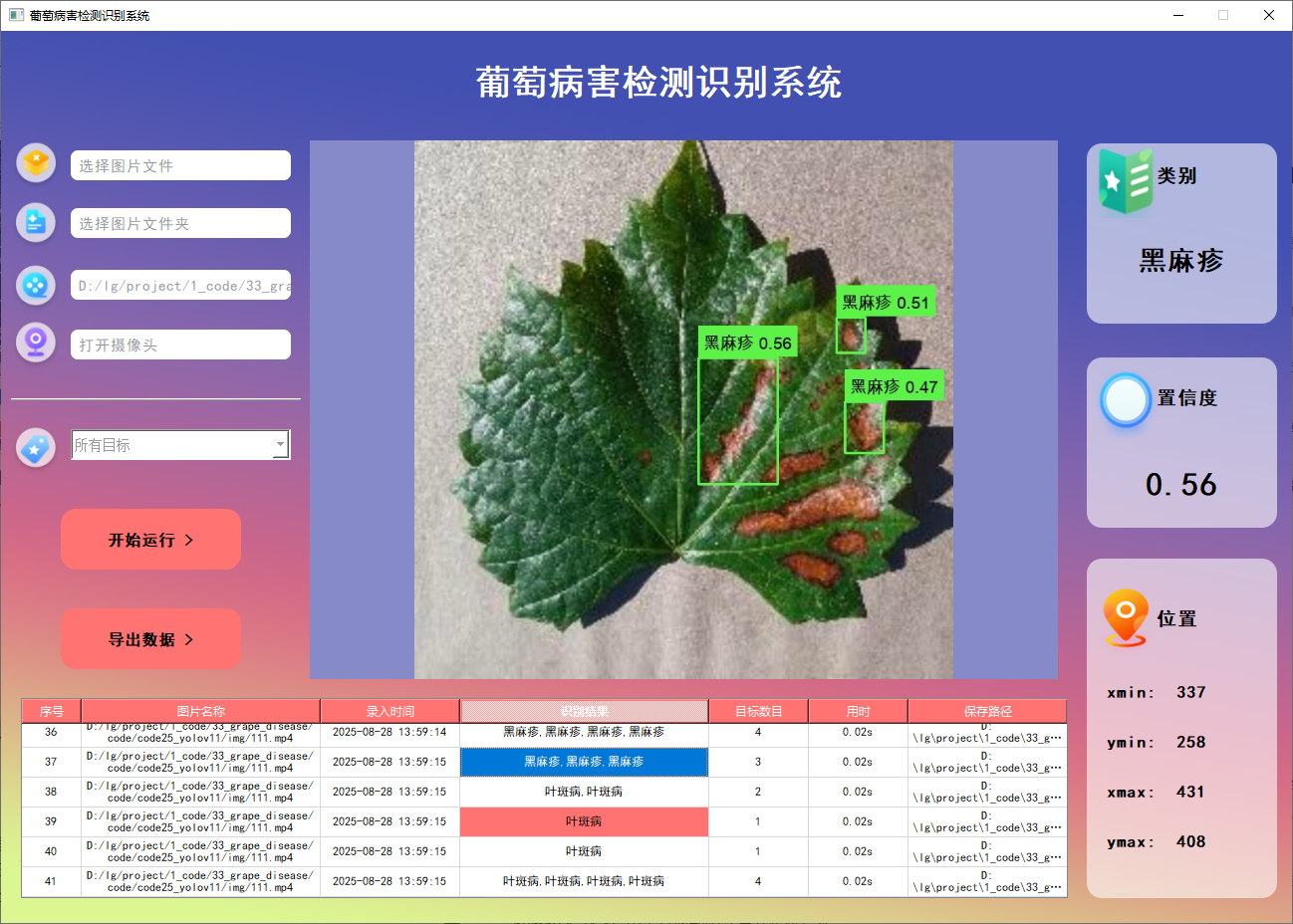Click the 识别结果 column header
The height and width of the screenshot is (924, 1293).
tap(584, 711)
